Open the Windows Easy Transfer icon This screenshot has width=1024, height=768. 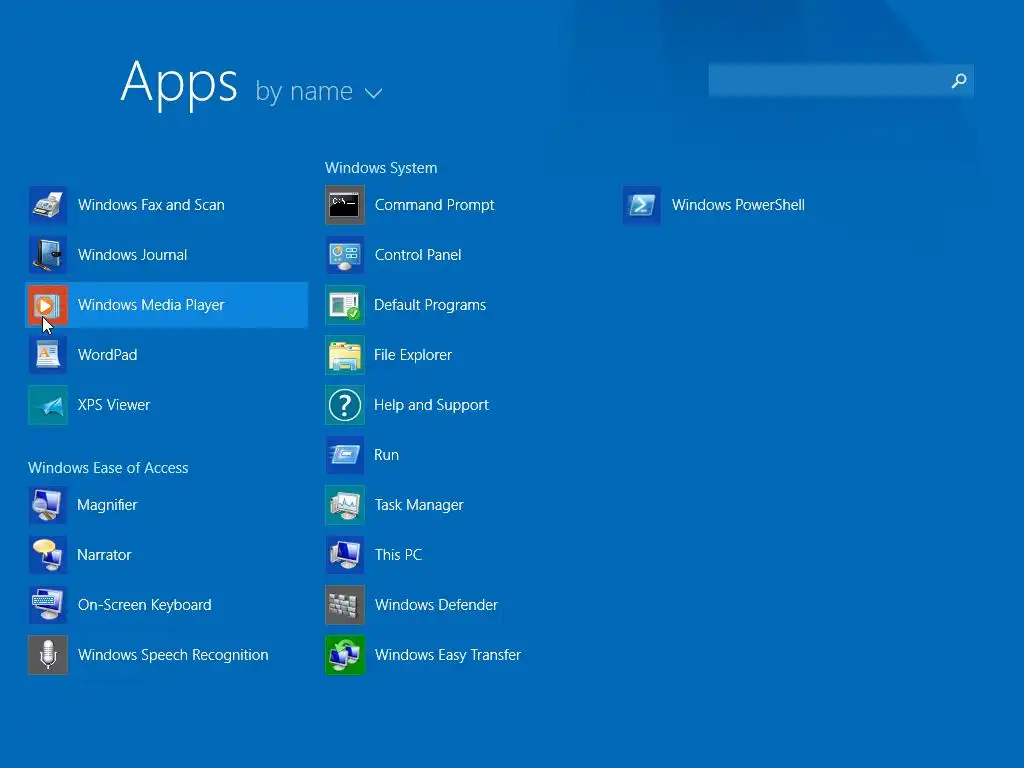(x=345, y=654)
